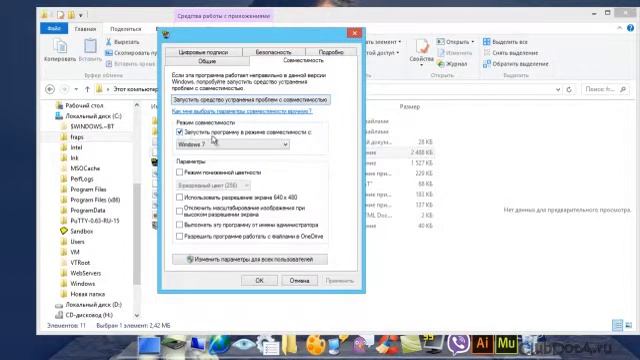Click the Copy icon in Explorer ribbon
This screenshot has width=640, height=360.
pos(60,47)
